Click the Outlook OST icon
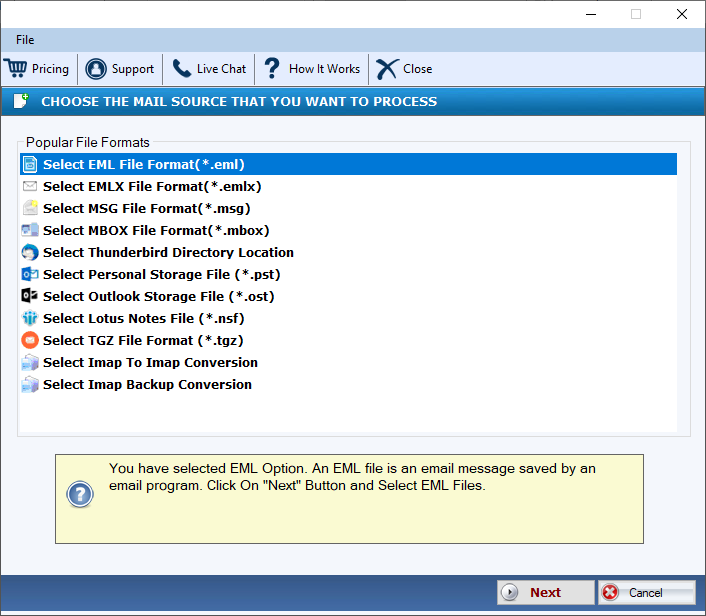Image resolution: width=706 pixels, height=616 pixels. pos(30,296)
